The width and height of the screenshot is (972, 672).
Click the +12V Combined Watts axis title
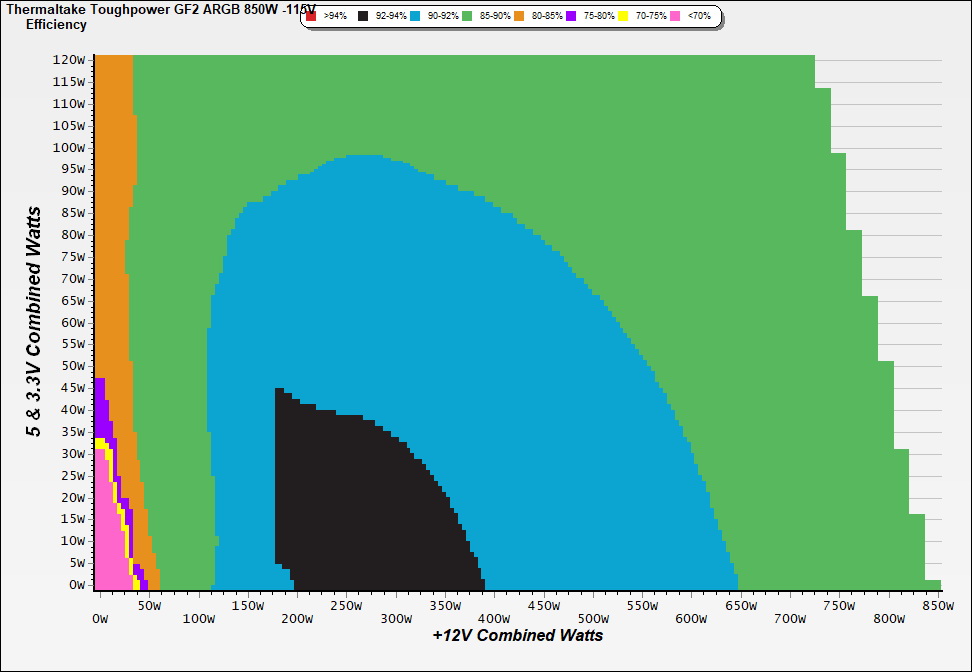click(x=518, y=635)
